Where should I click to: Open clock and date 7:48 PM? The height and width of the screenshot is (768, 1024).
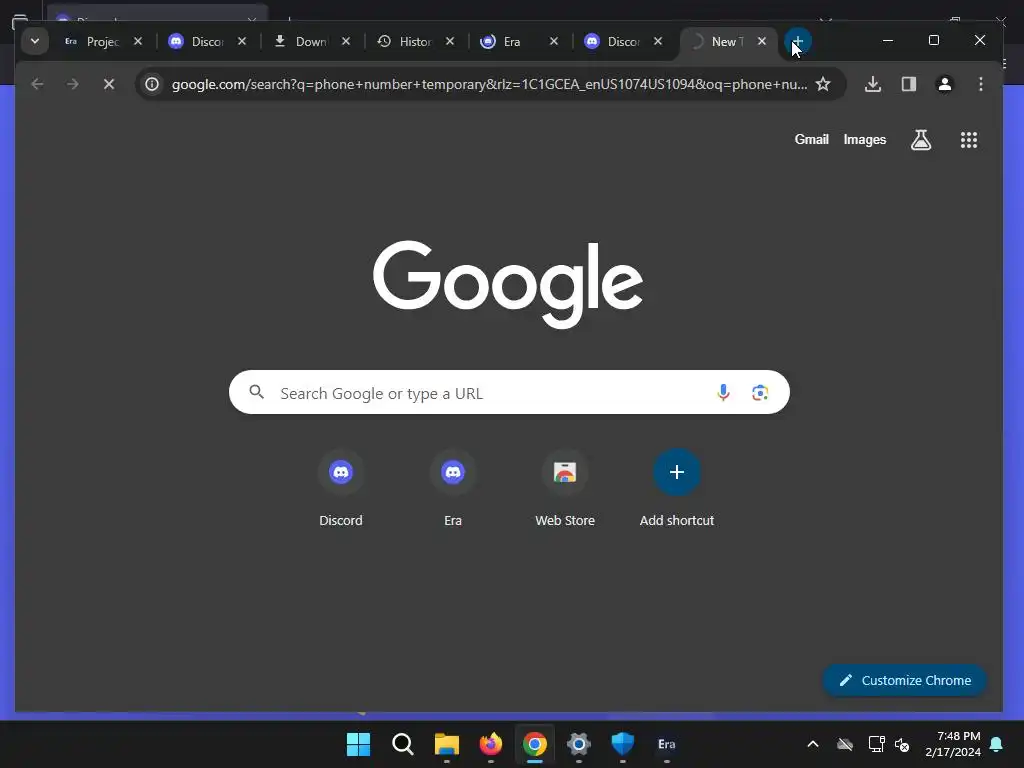953,744
